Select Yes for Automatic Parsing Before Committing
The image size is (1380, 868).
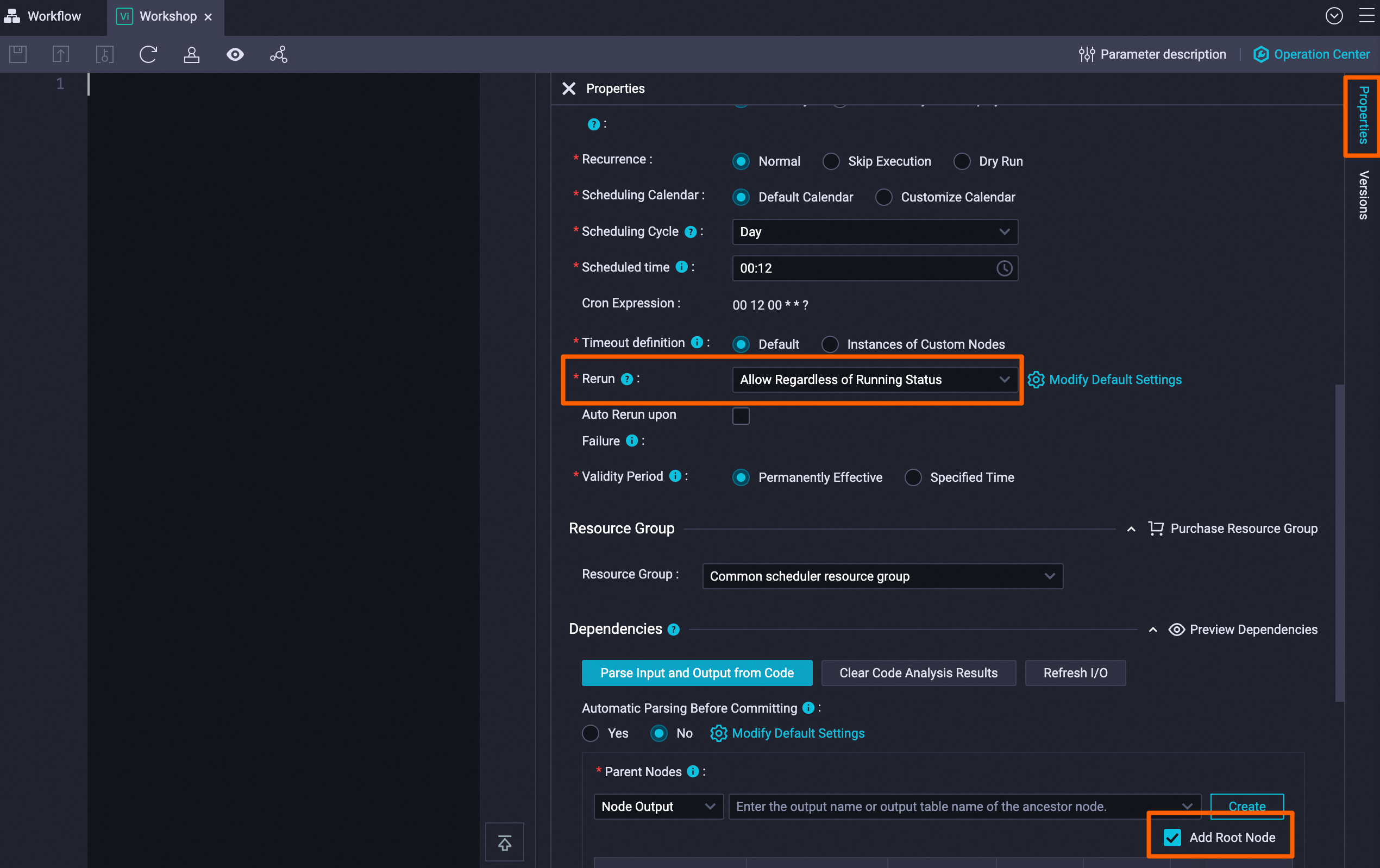[590, 733]
